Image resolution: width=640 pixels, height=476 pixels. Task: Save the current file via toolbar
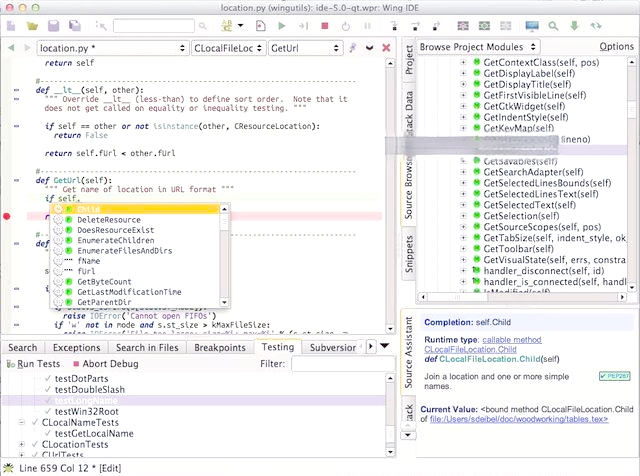click(53, 26)
